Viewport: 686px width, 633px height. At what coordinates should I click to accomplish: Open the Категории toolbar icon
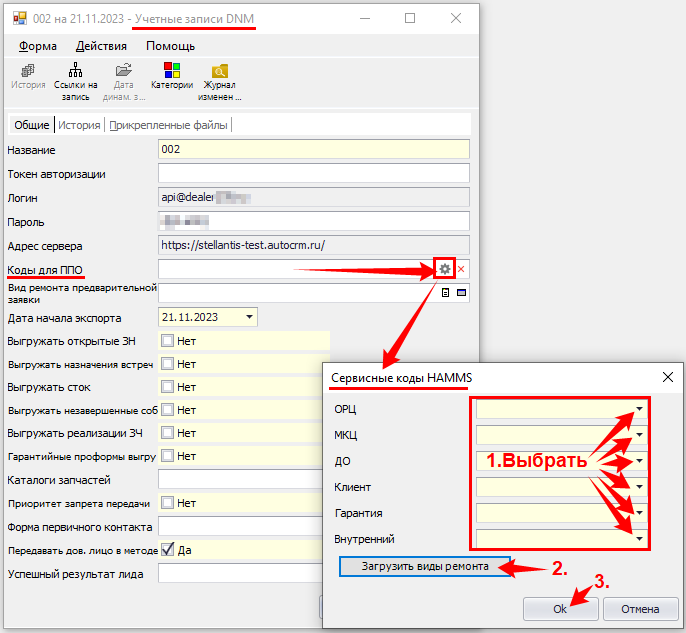click(x=172, y=76)
